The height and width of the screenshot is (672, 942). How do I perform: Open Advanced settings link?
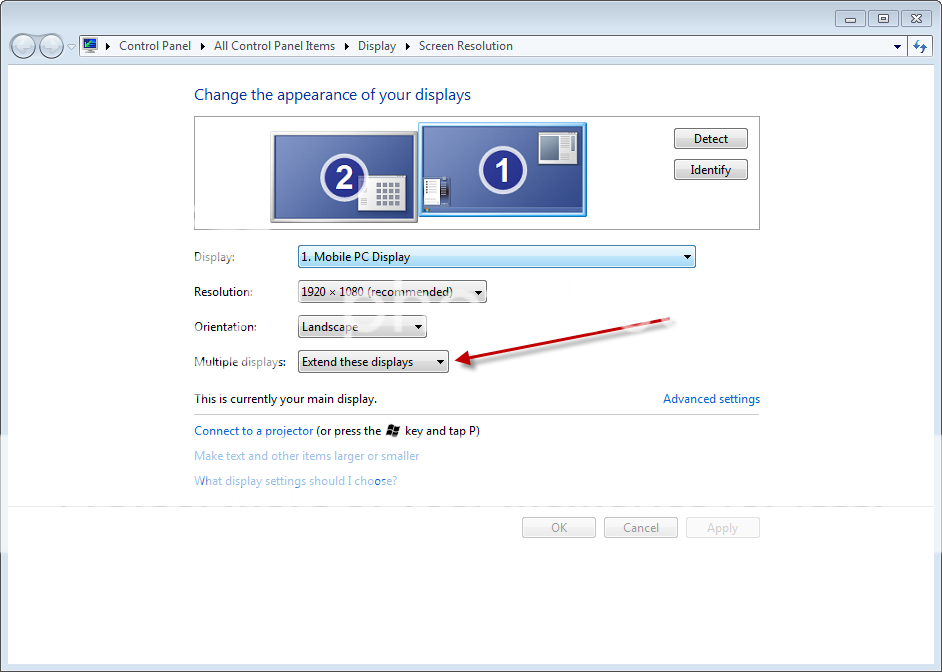click(x=711, y=399)
